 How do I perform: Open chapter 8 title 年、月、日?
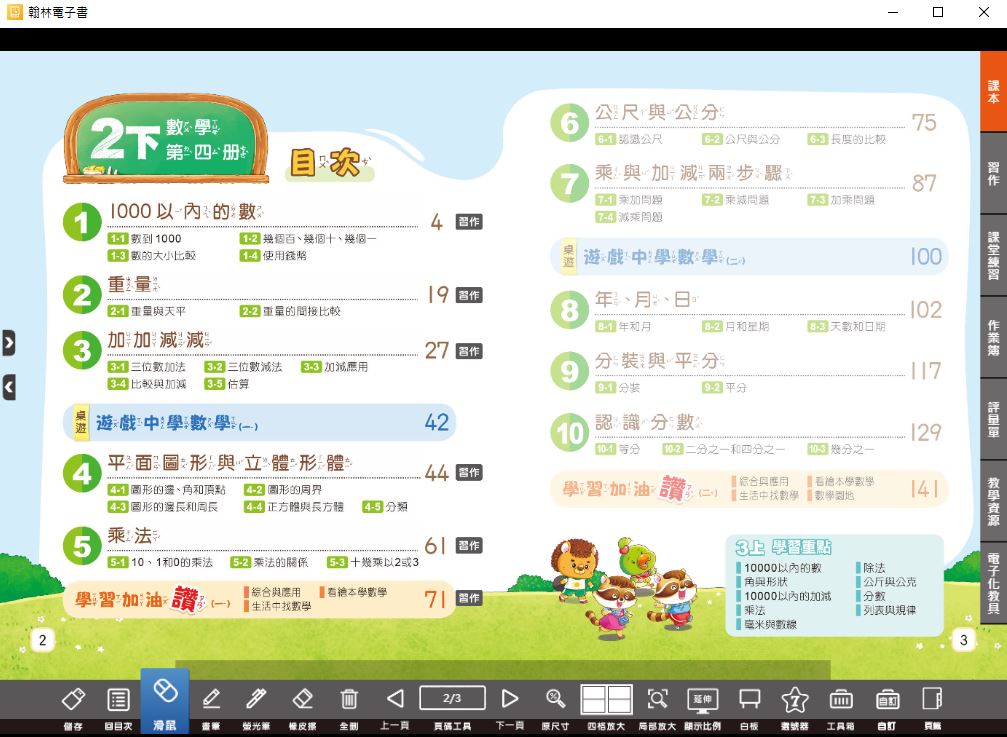647,299
